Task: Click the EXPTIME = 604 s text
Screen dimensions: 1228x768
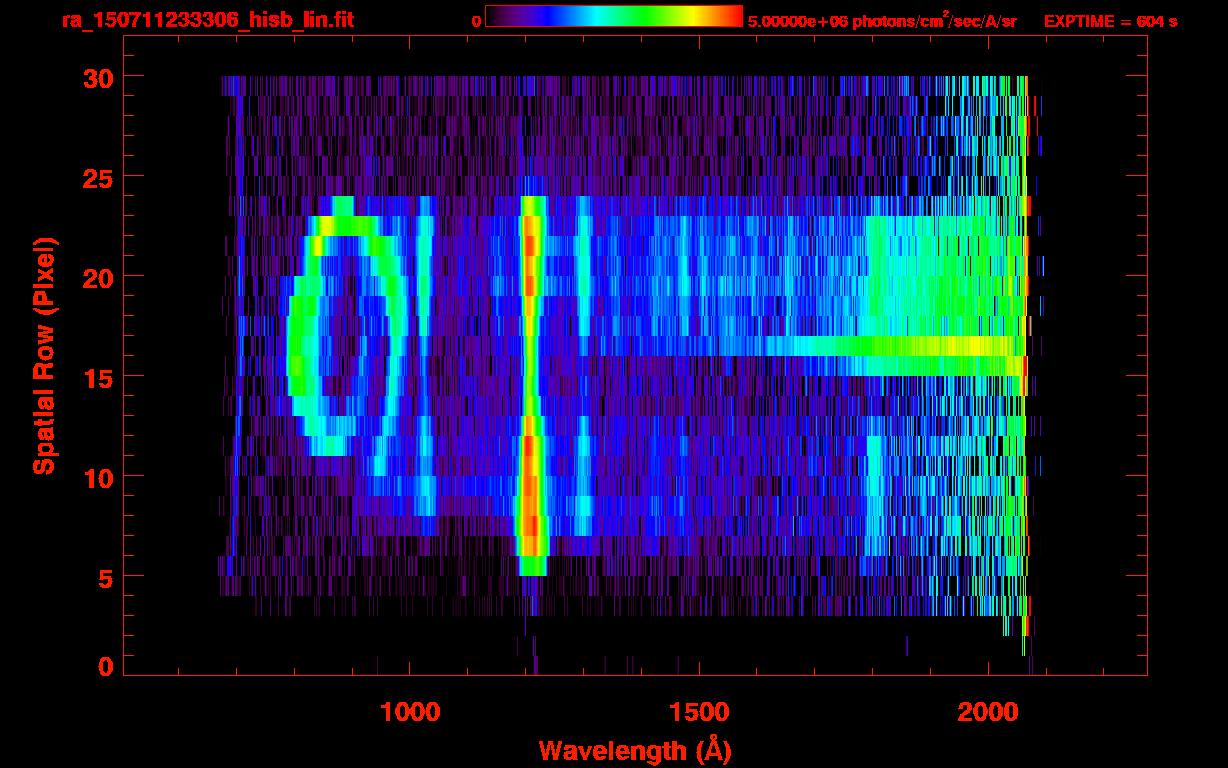Action: coord(1110,21)
